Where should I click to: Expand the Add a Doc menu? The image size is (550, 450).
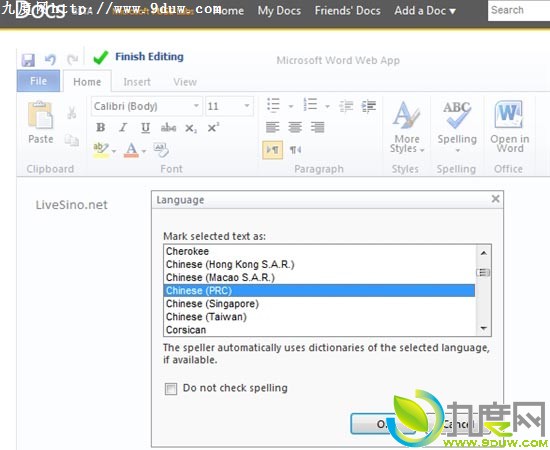(x=425, y=11)
